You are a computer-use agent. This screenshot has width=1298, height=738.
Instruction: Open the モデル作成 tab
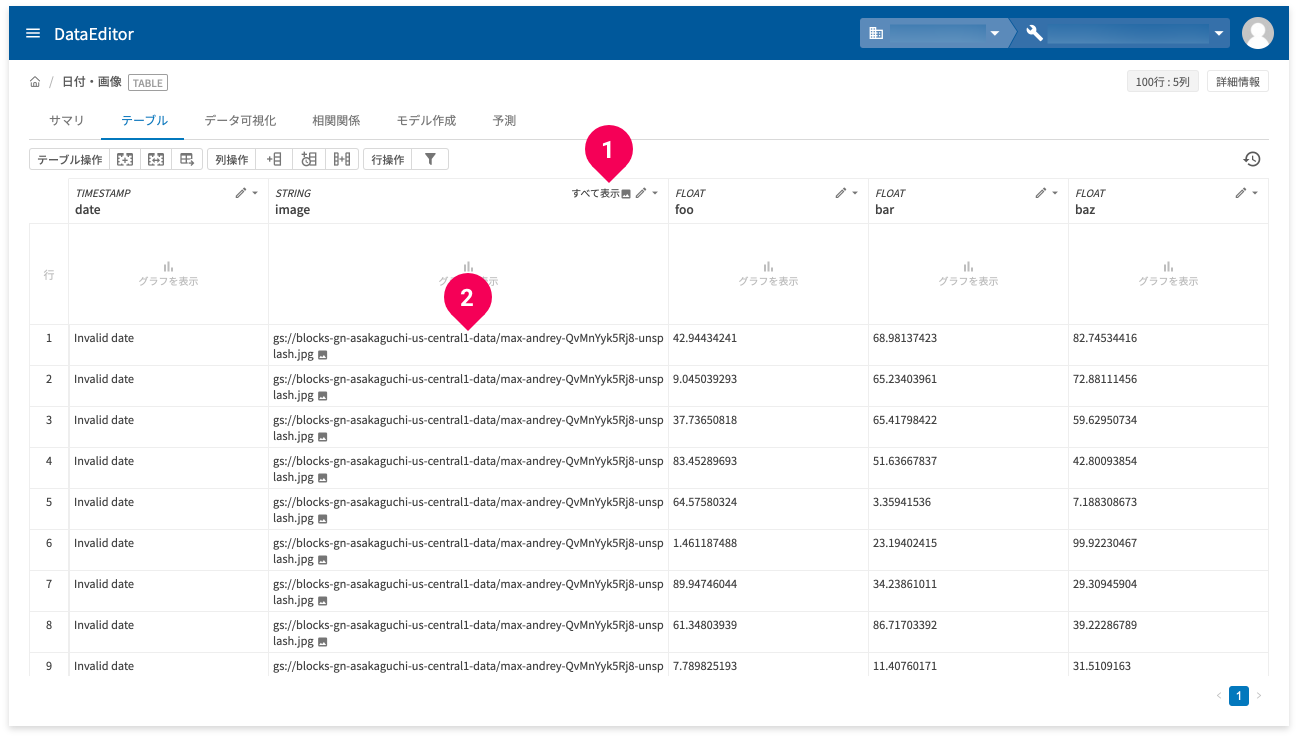(x=426, y=120)
